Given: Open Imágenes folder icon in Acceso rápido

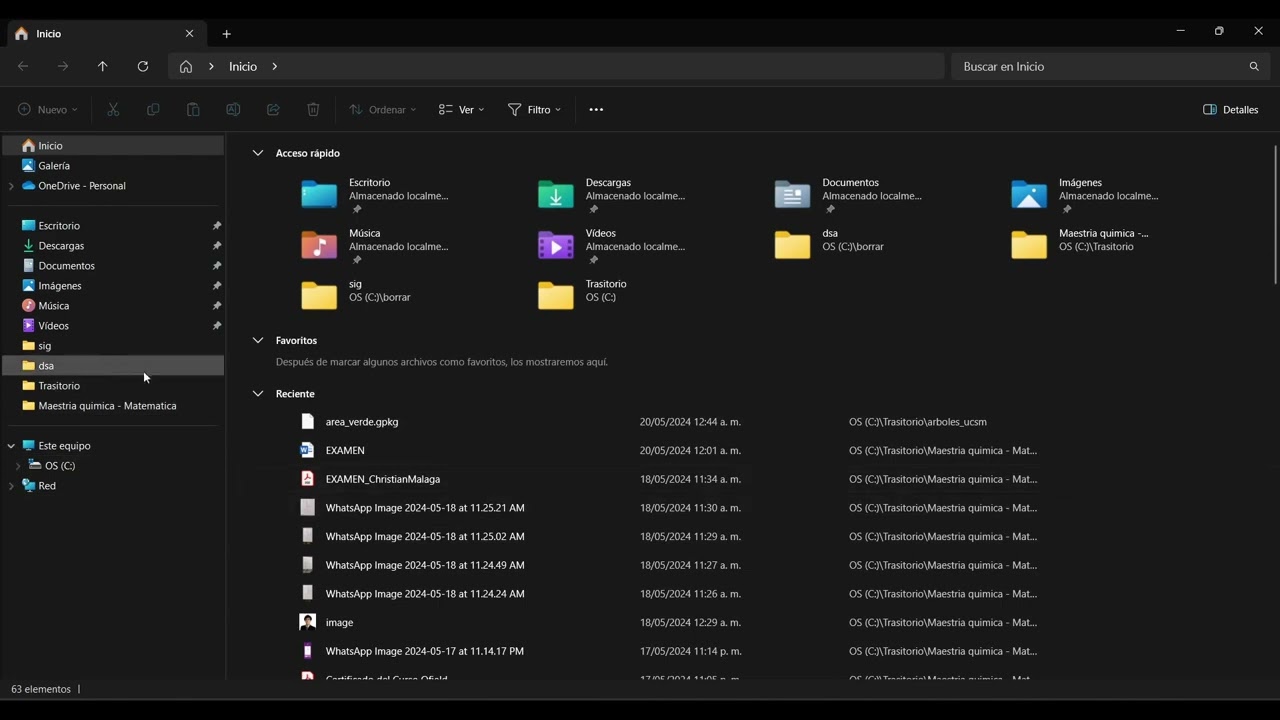Looking at the screenshot, I should click(x=1029, y=194).
